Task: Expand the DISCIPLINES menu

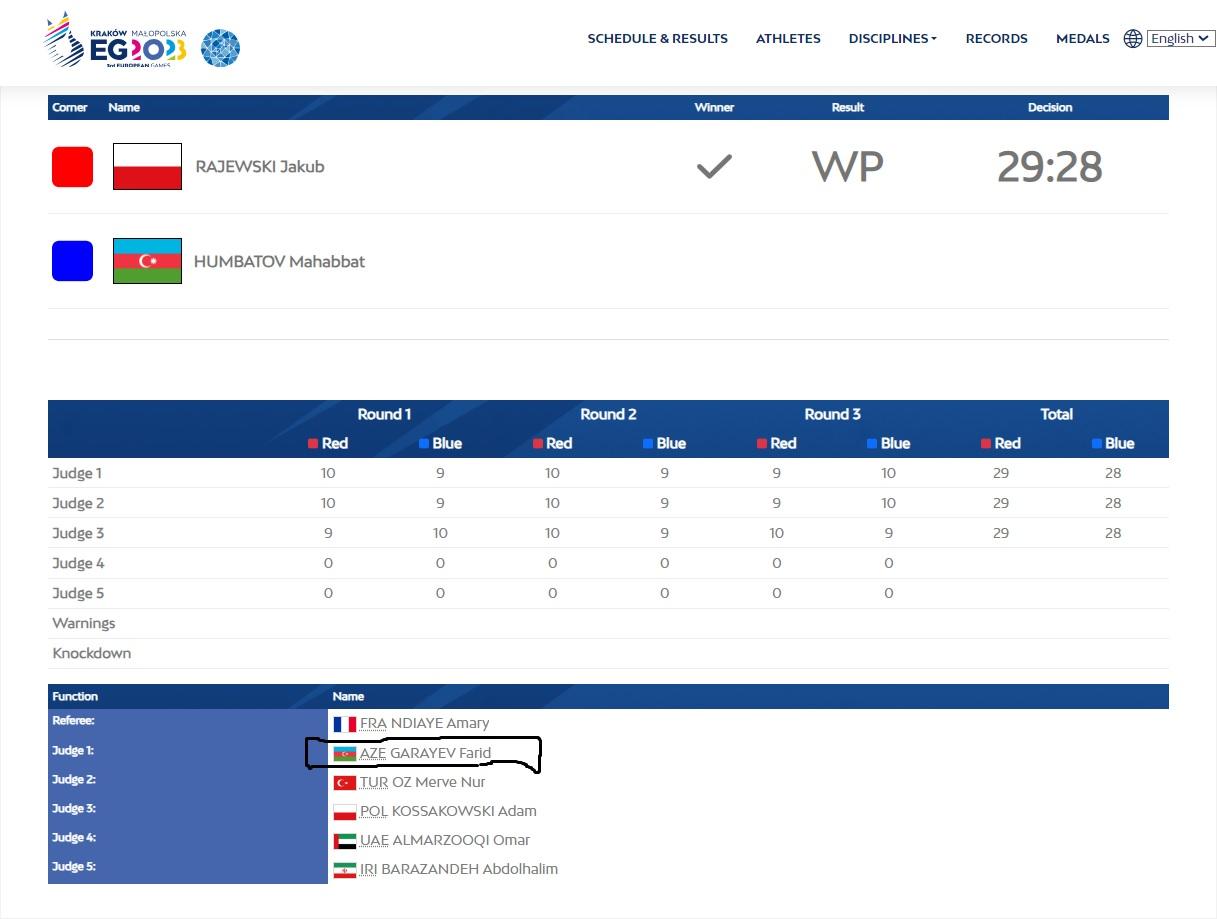Action: click(892, 39)
